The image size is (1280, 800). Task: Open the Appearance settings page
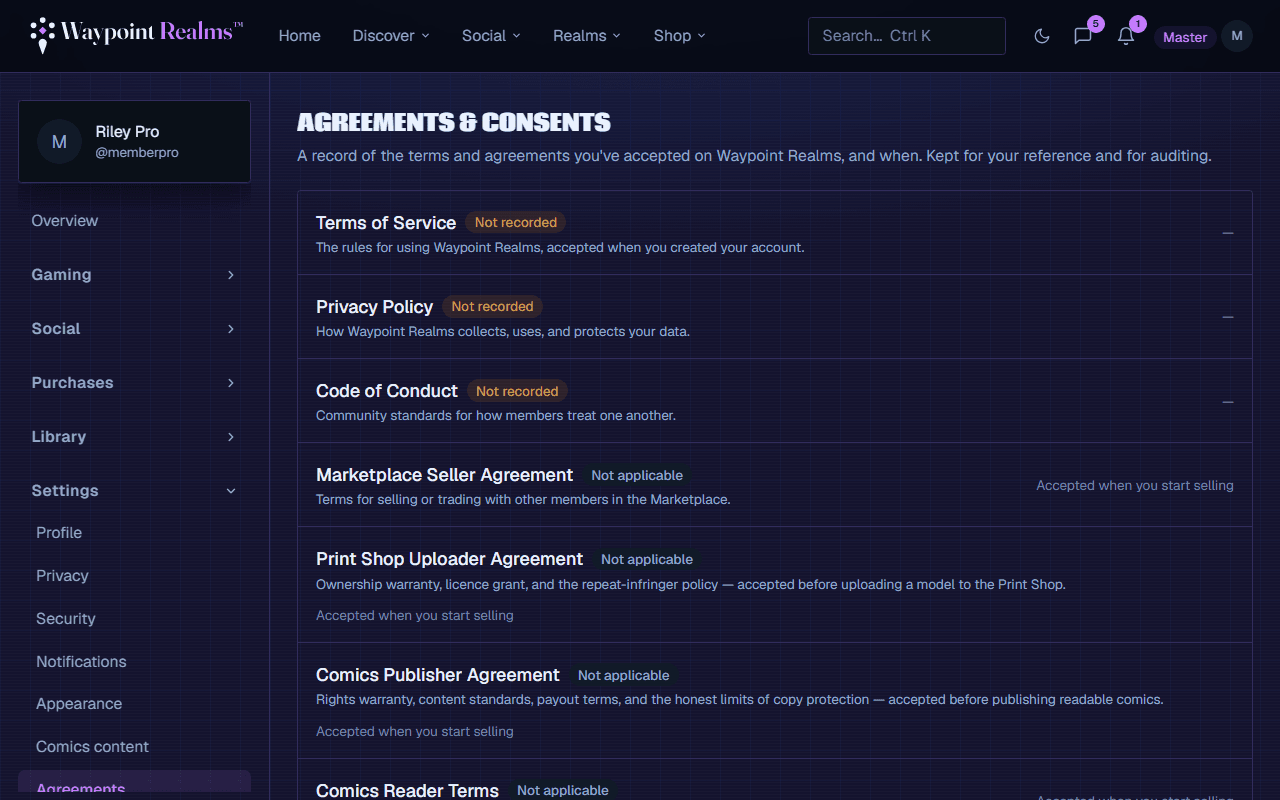point(134,704)
